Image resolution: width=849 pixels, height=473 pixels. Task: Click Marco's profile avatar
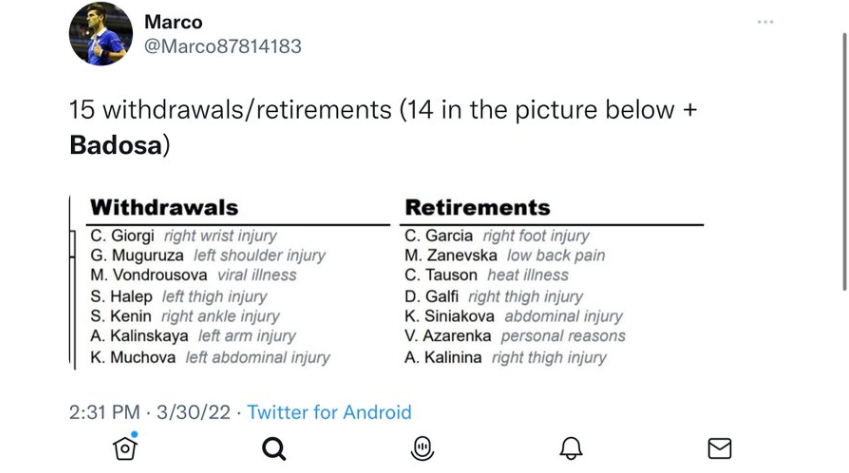[x=98, y=35]
